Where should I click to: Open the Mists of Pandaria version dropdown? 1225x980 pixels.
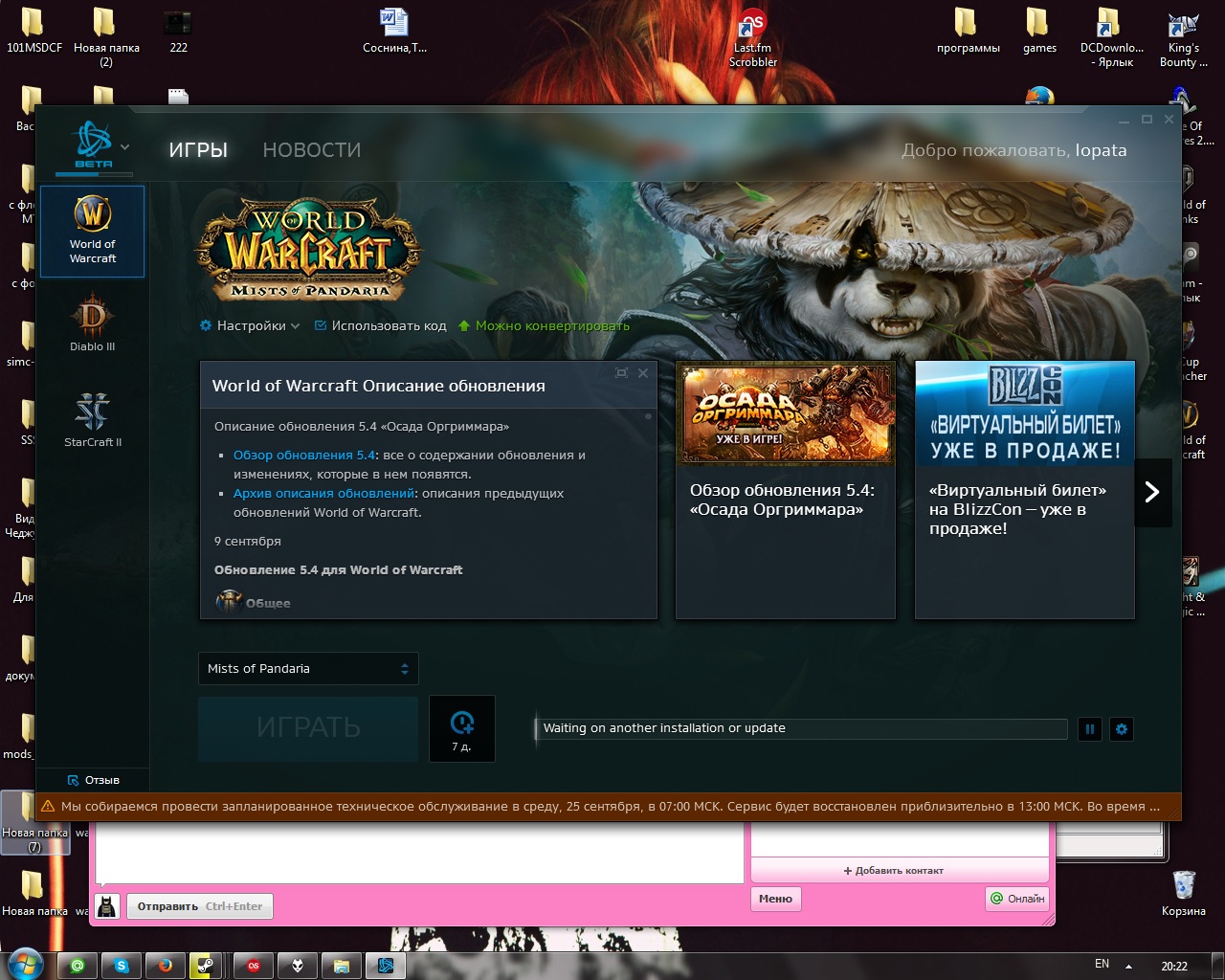coord(308,669)
